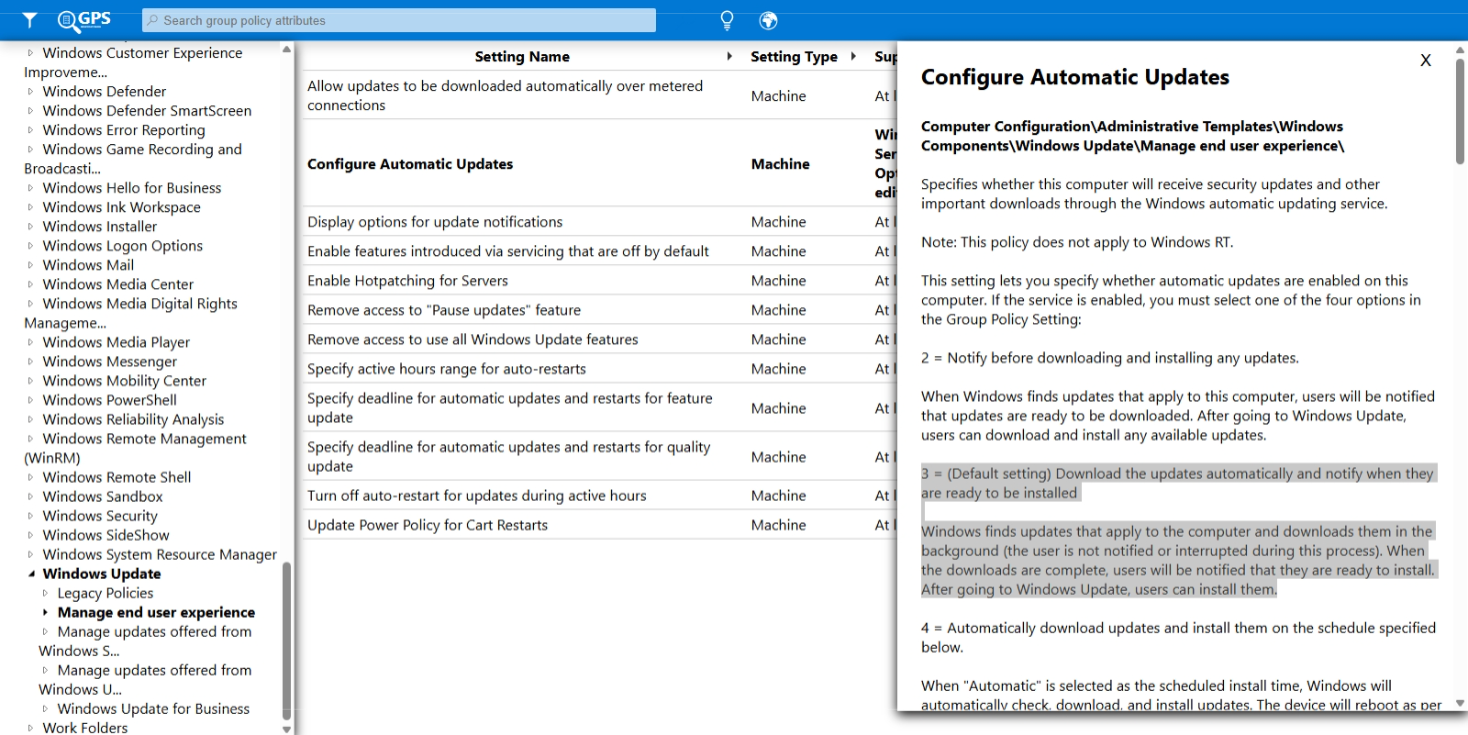Click the Setting Type column header

pyautogui.click(x=794, y=57)
